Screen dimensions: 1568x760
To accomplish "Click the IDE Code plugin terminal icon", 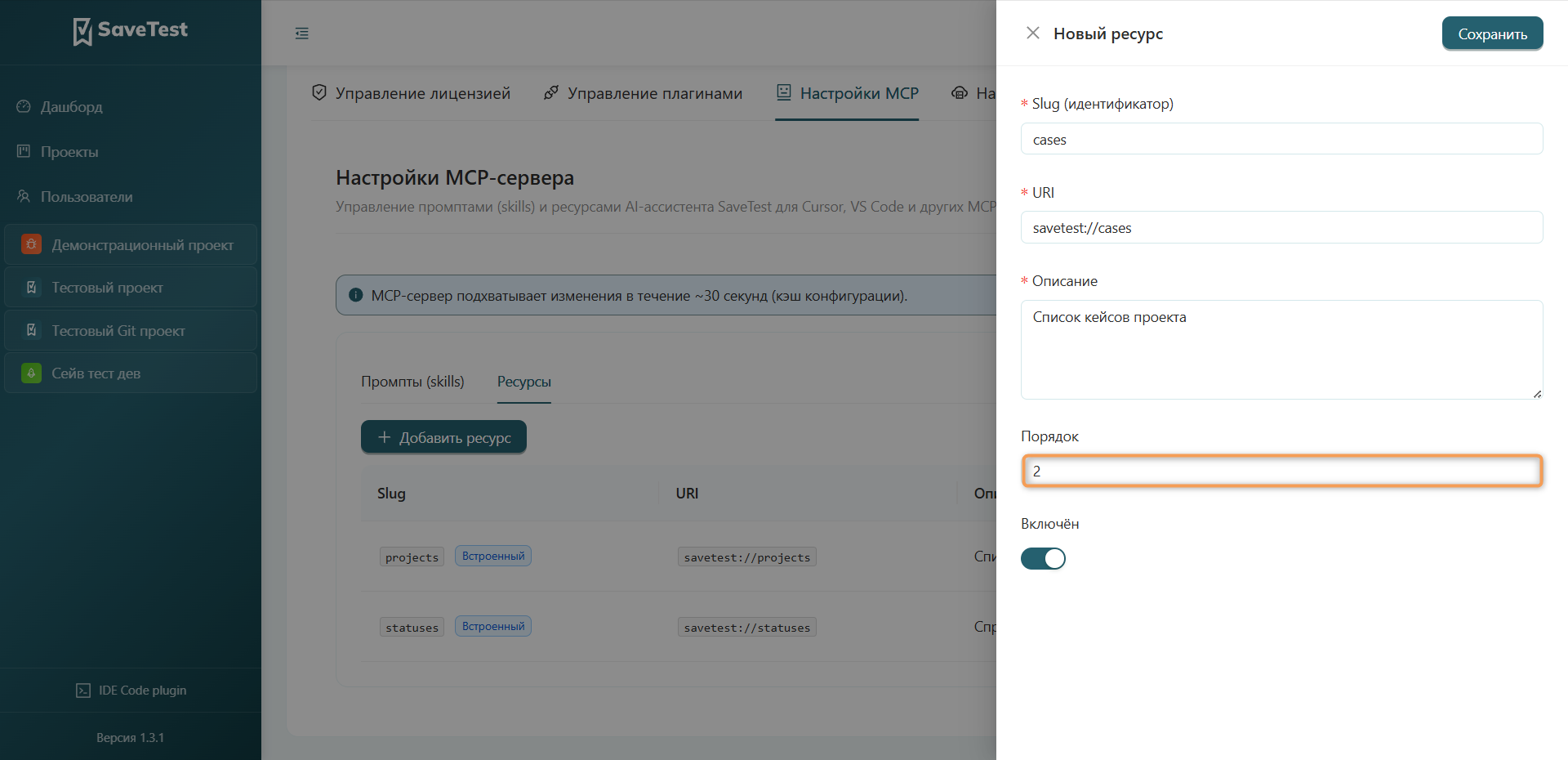I will point(83,691).
